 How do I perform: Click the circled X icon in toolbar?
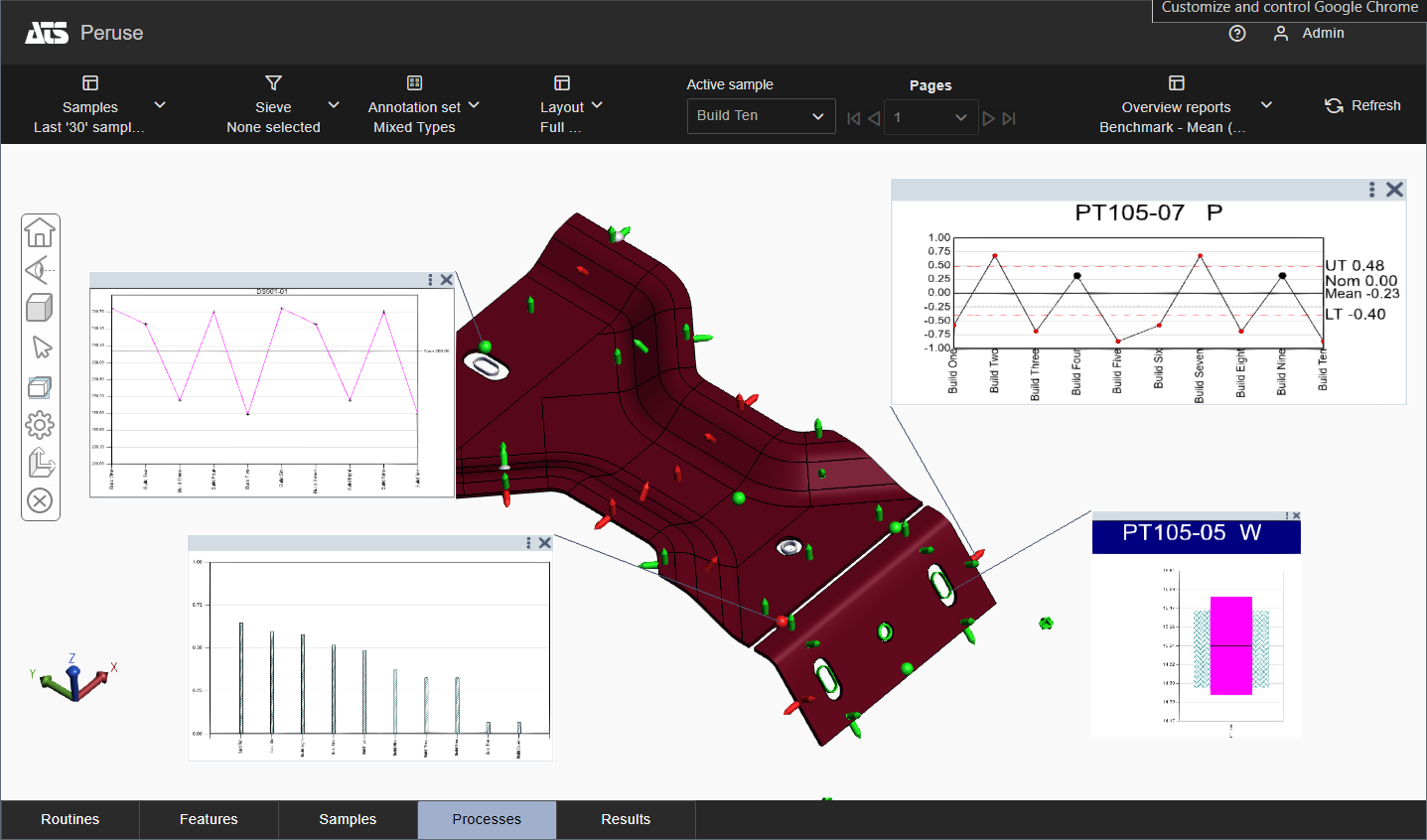pyautogui.click(x=40, y=500)
